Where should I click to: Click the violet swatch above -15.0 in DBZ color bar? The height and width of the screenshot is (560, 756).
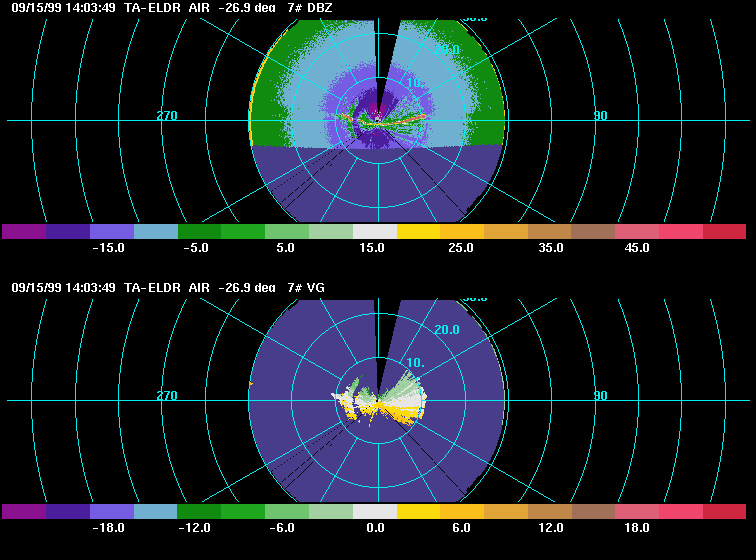[112, 232]
